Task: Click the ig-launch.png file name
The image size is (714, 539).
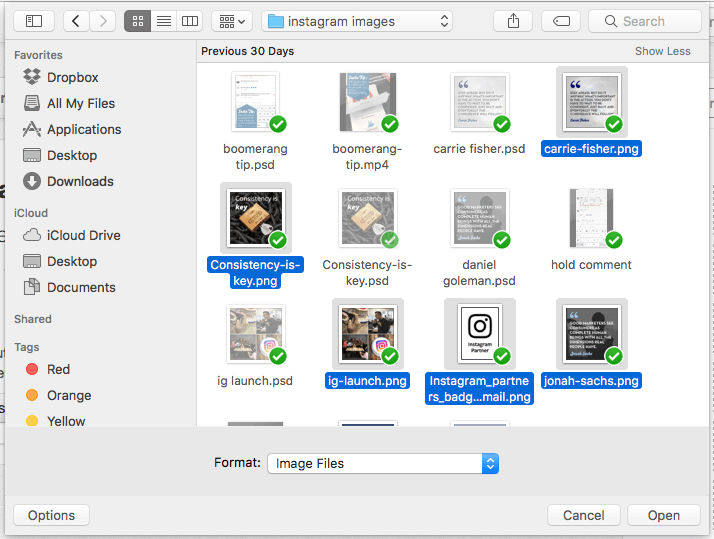Action: click(367, 381)
